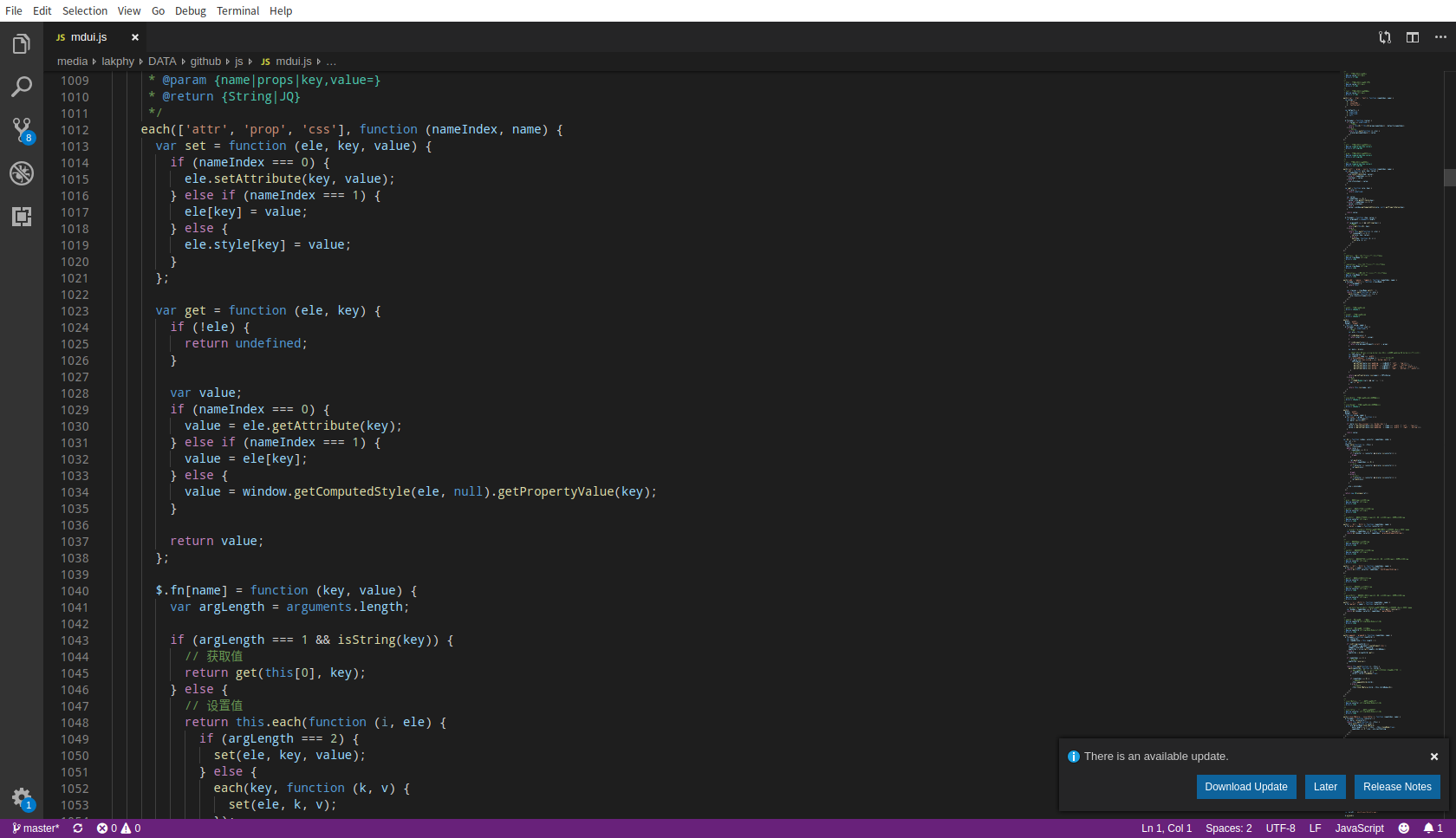Split the editor to the right
The height and width of the screenshot is (838, 1456).
pyautogui.click(x=1413, y=37)
